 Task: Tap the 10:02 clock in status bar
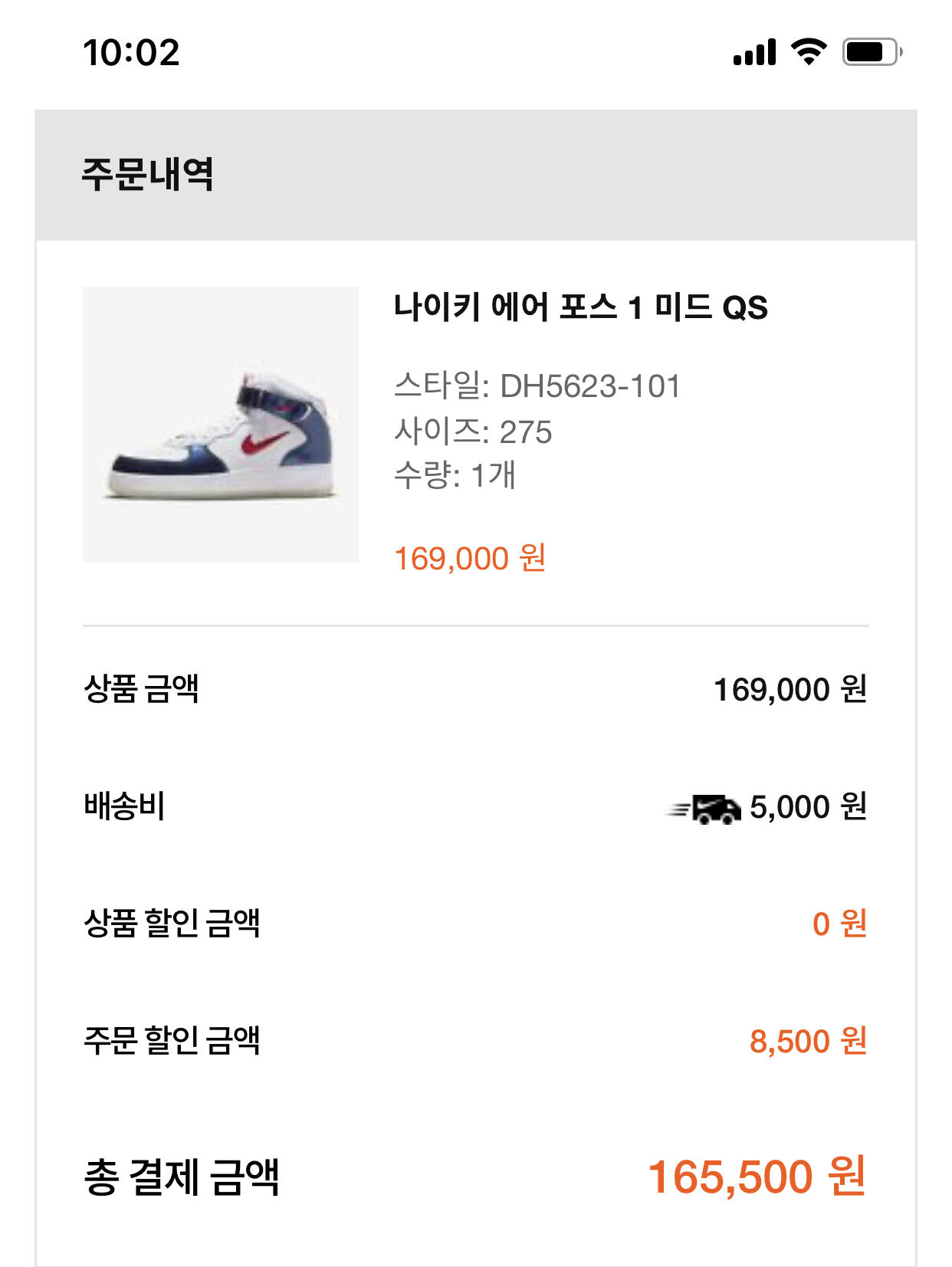point(131,53)
